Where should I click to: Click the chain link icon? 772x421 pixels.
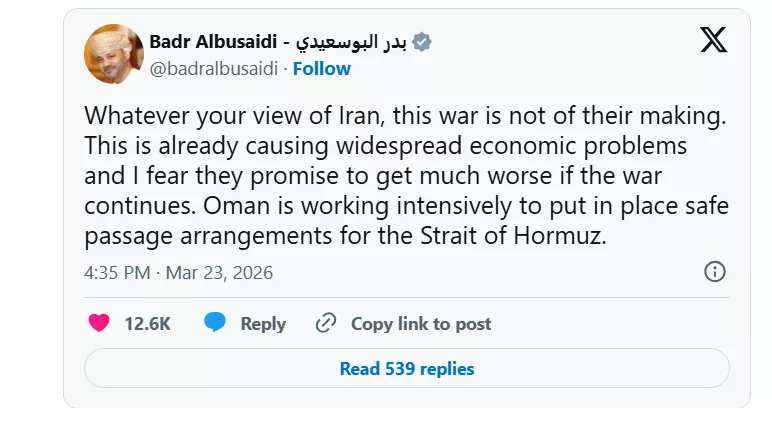326,323
